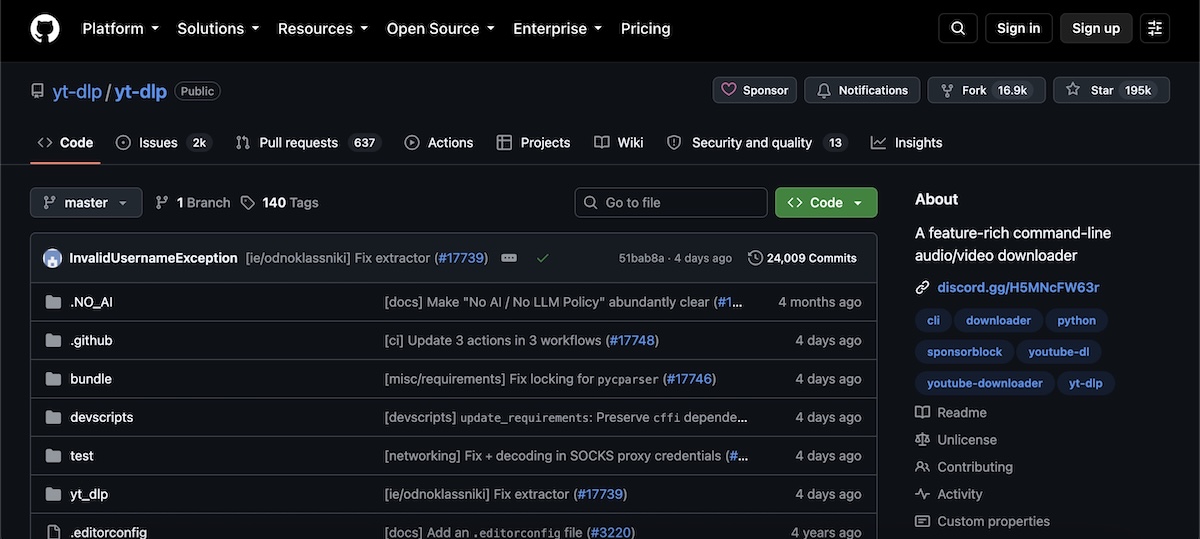The height and width of the screenshot is (539, 1200).
Task: Open the green Code dropdown button
Action: pyautogui.click(x=826, y=202)
